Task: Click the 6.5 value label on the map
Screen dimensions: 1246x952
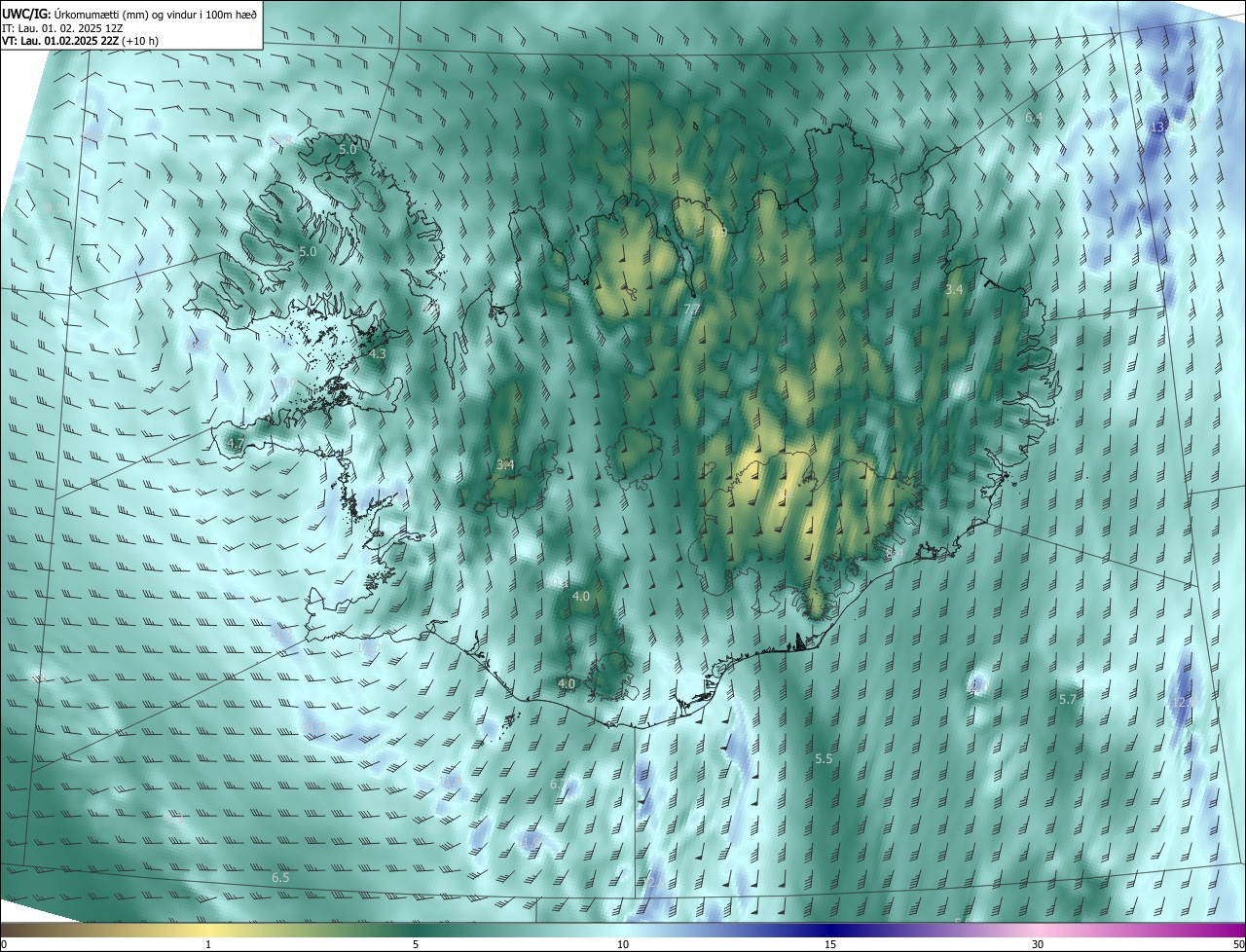Action: tap(280, 878)
